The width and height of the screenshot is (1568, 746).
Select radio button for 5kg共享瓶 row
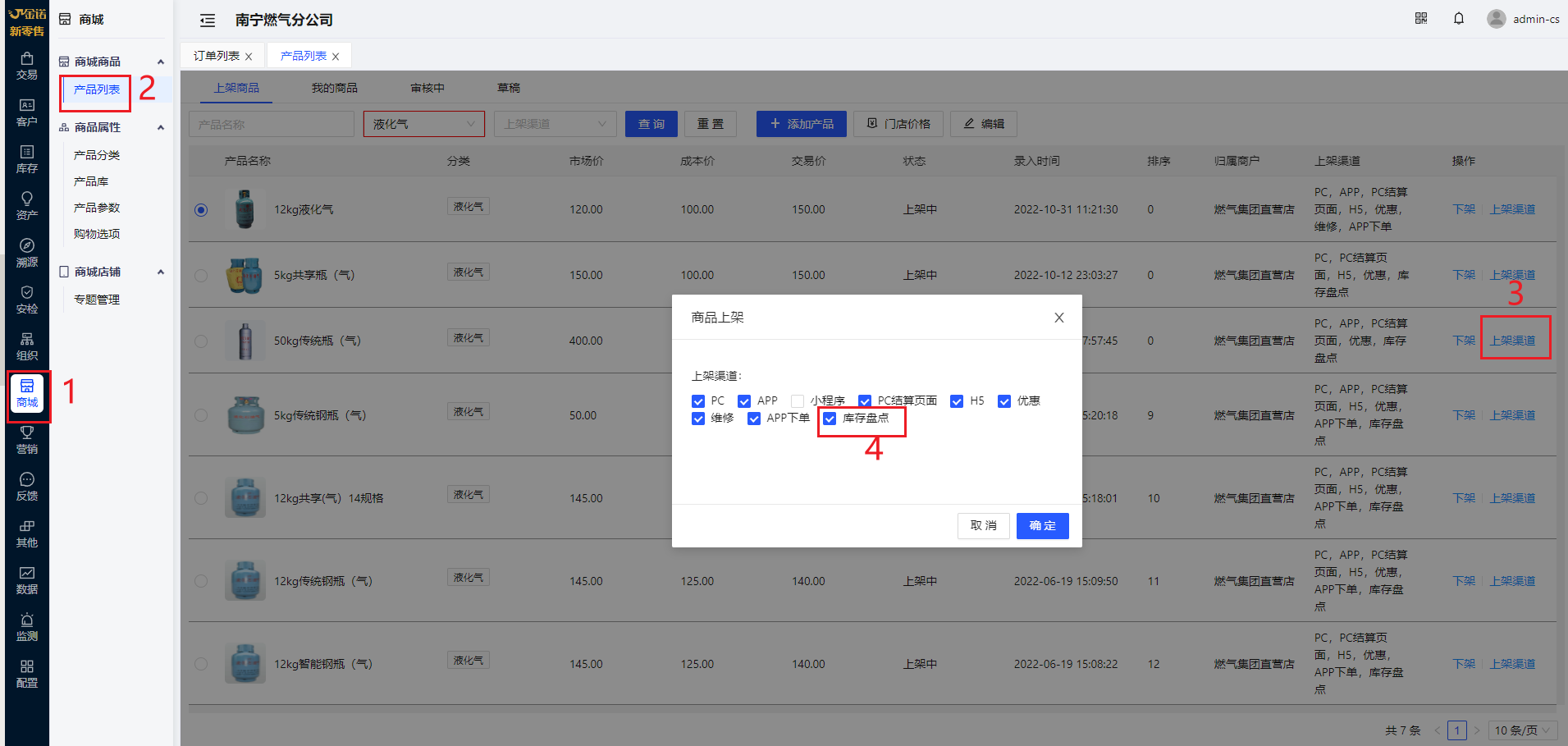click(201, 276)
